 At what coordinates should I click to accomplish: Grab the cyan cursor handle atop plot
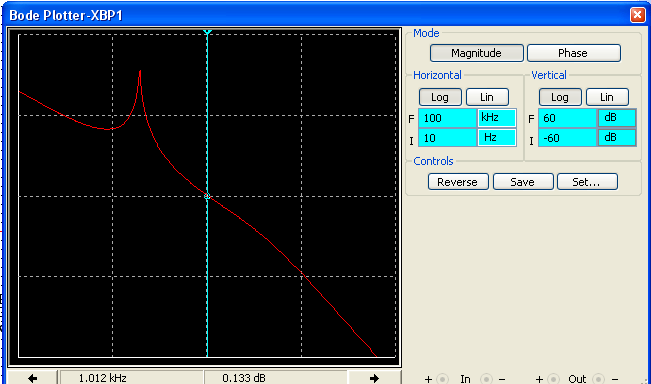pos(207,32)
